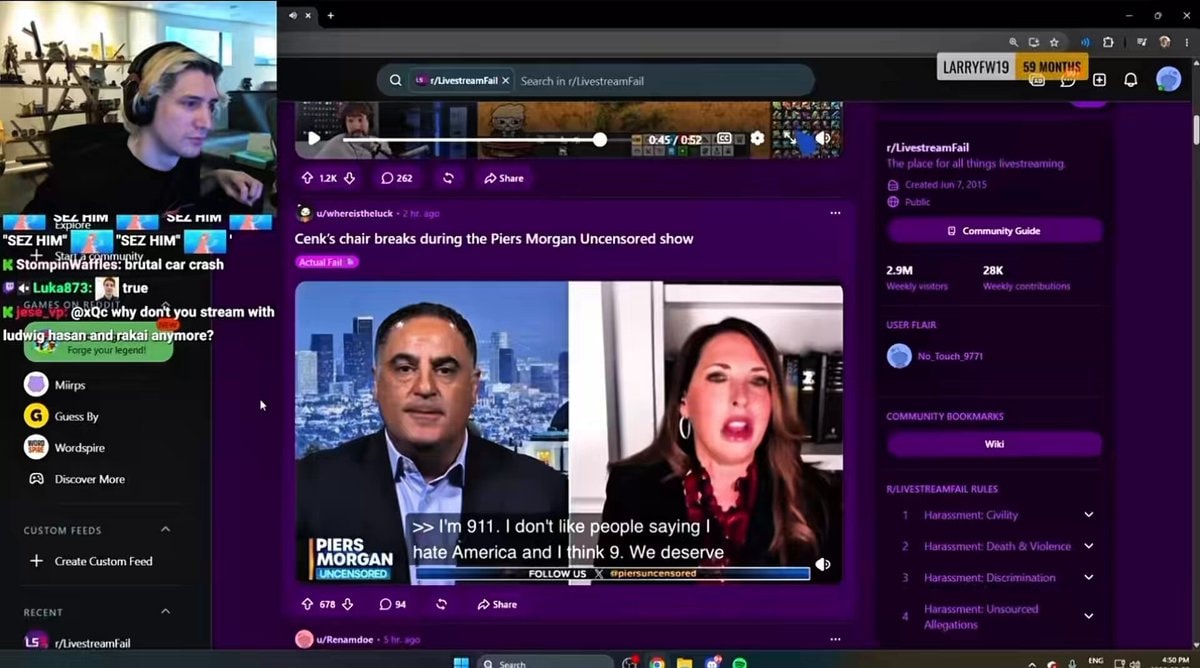The image size is (1200, 668).
Task: Click the search magnifier icon
Action: click(x=396, y=80)
